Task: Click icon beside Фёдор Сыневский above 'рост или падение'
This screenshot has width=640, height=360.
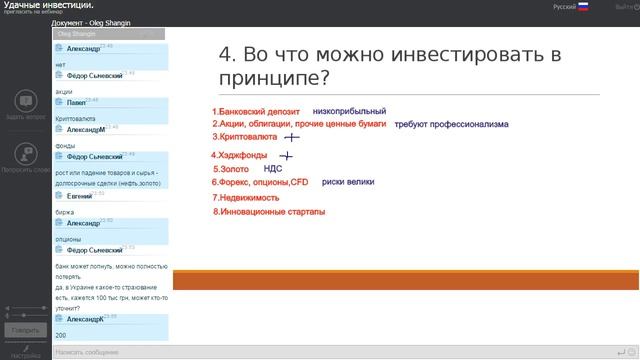Action: click(59, 156)
